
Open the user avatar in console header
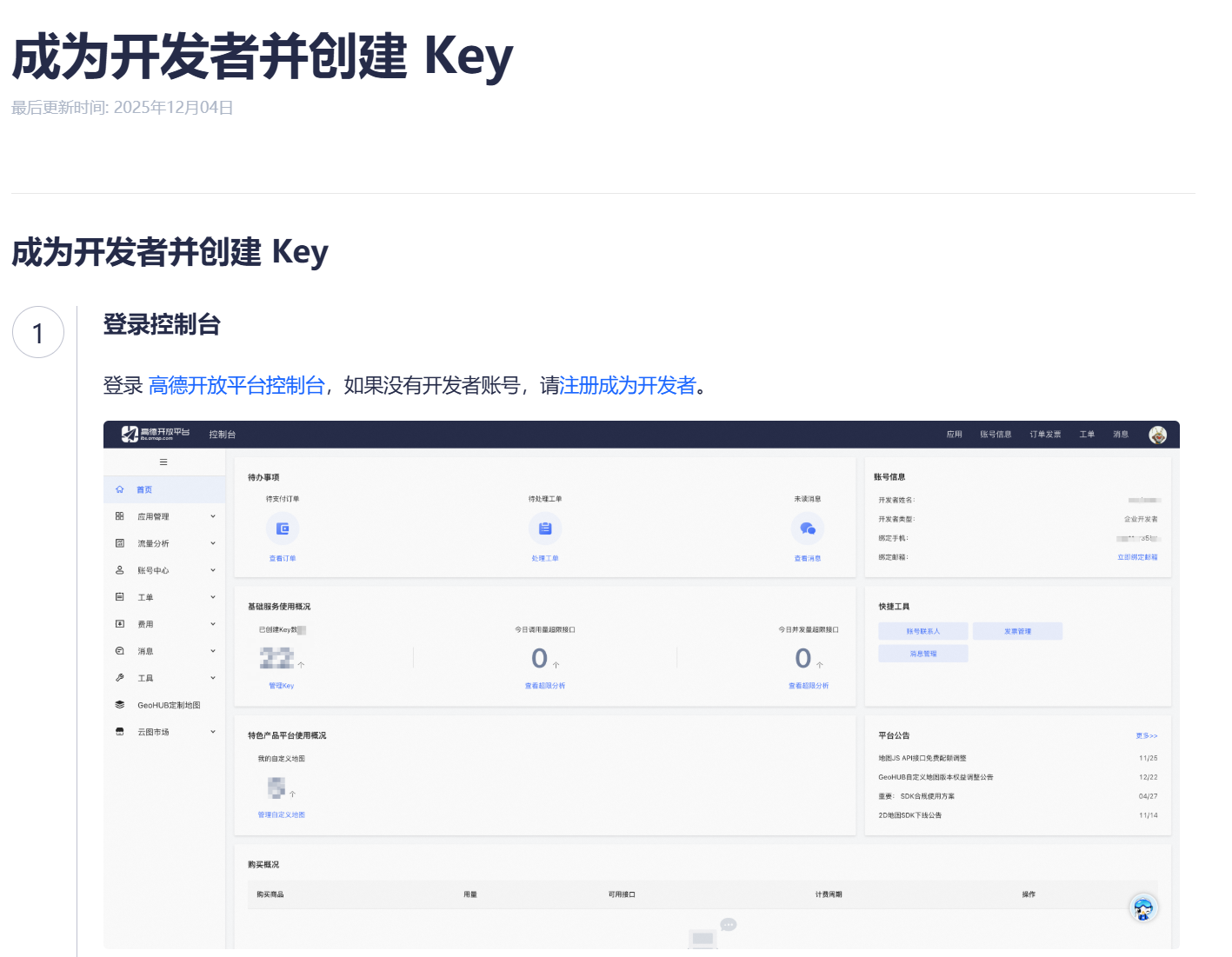click(1157, 435)
